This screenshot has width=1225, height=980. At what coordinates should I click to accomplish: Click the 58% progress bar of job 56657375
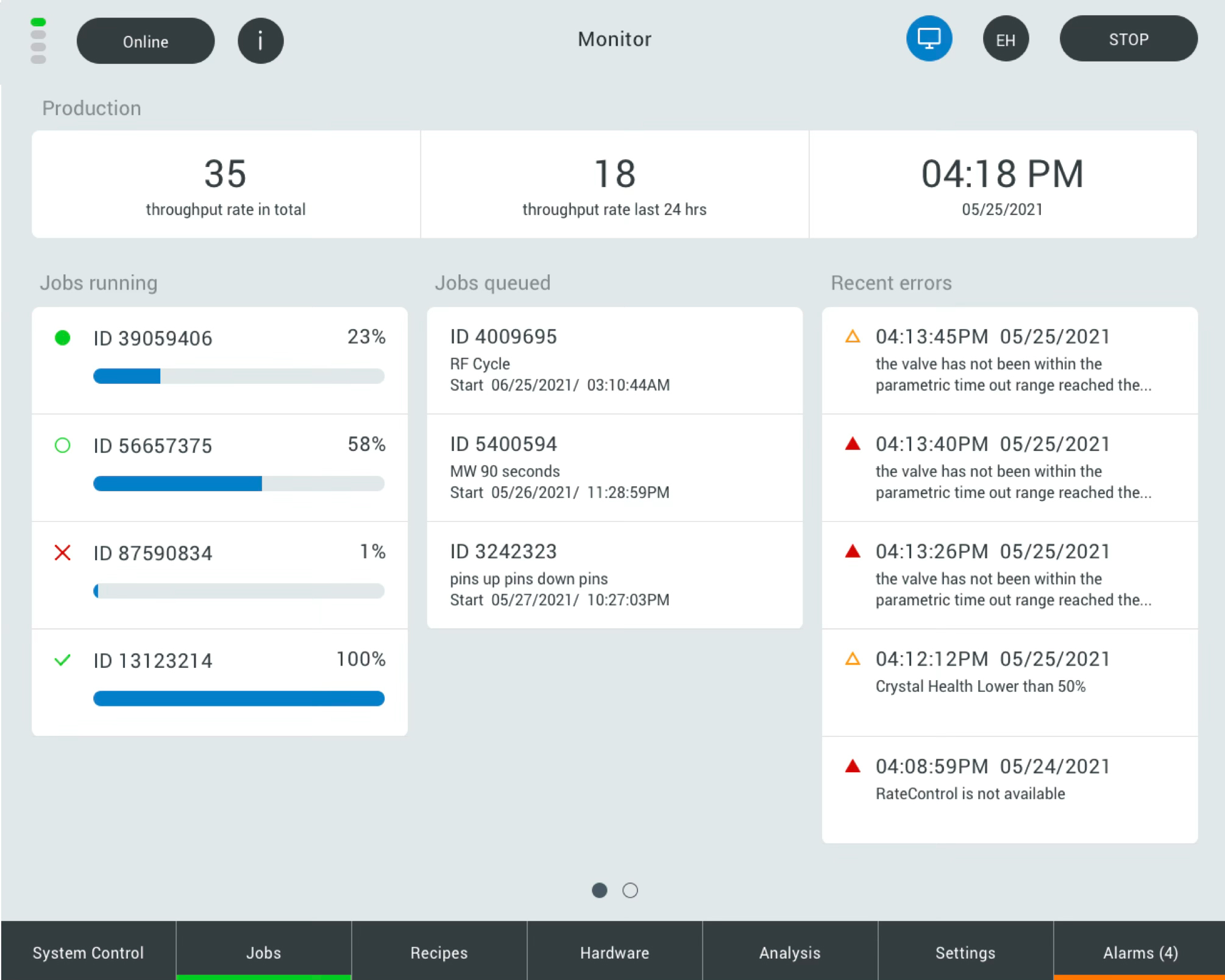tap(238, 484)
